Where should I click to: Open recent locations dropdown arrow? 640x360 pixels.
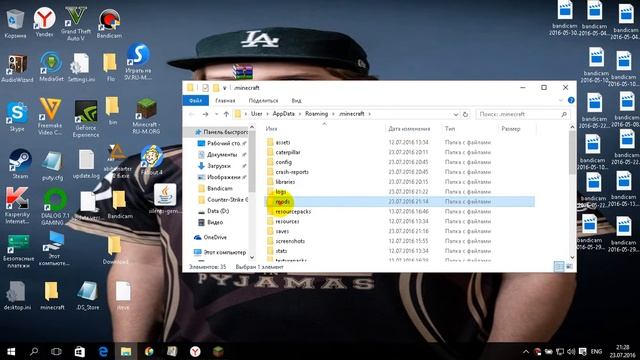tap(216, 114)
